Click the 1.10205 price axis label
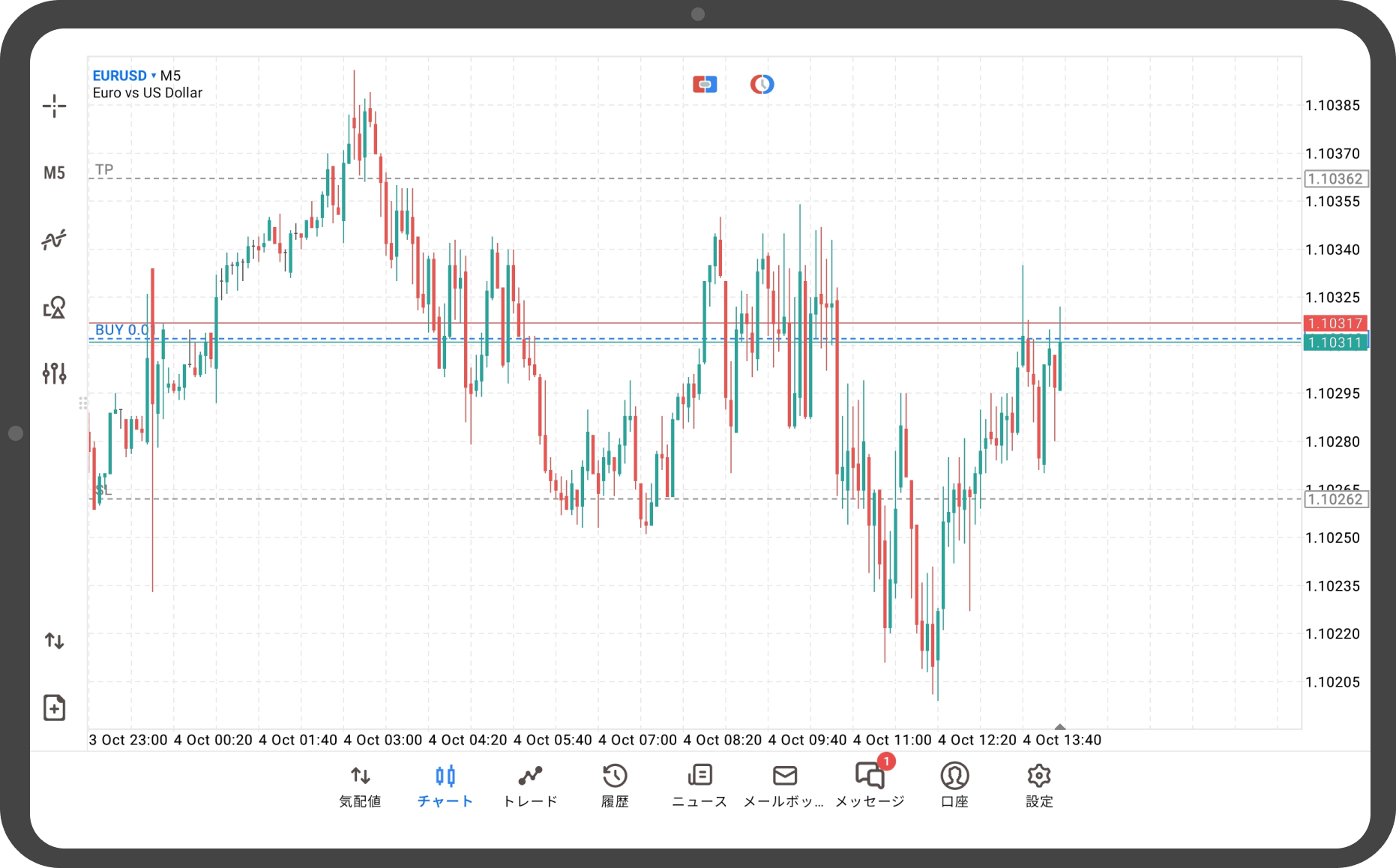 (x=1332, y=682)
